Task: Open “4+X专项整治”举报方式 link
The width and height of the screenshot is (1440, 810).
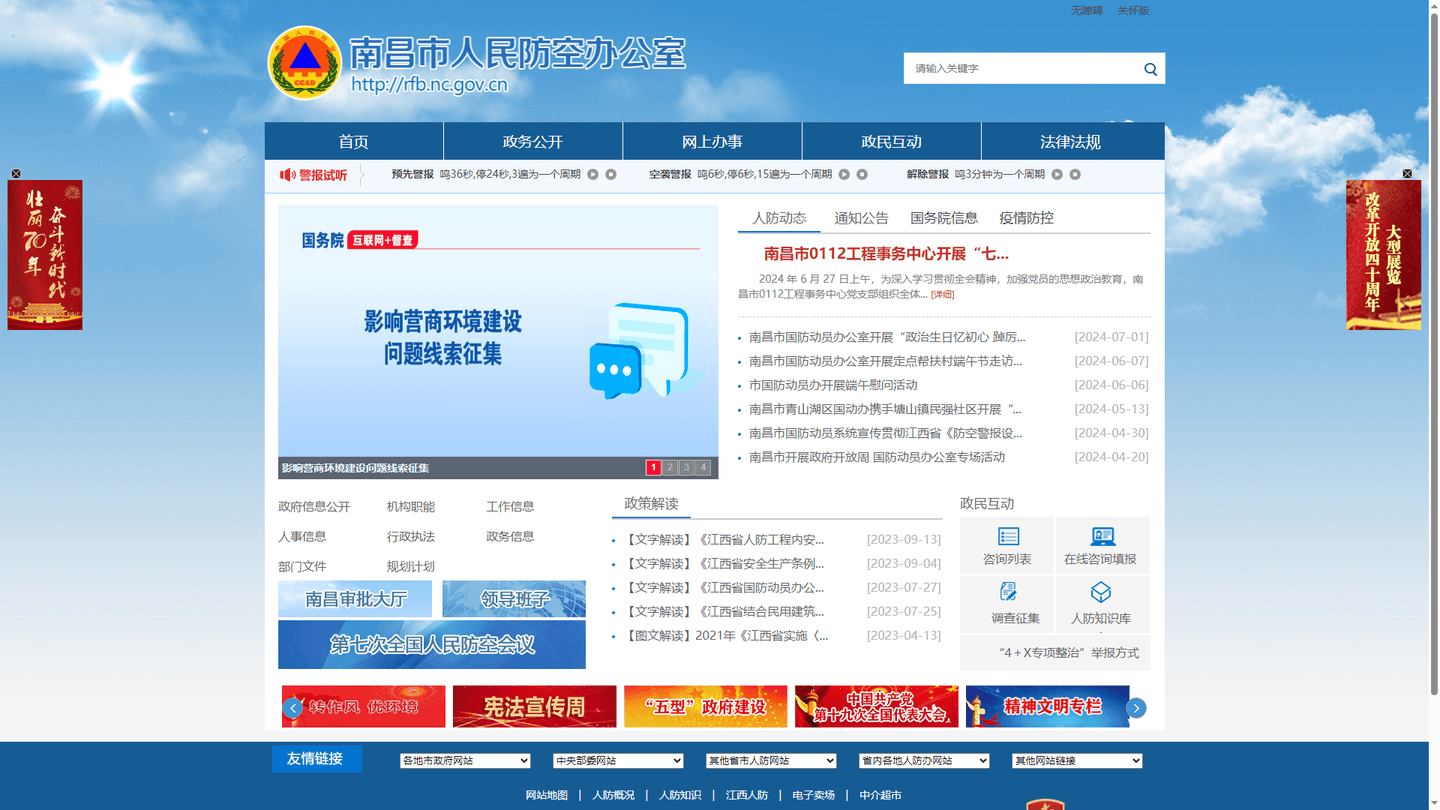Action: 1068,652
